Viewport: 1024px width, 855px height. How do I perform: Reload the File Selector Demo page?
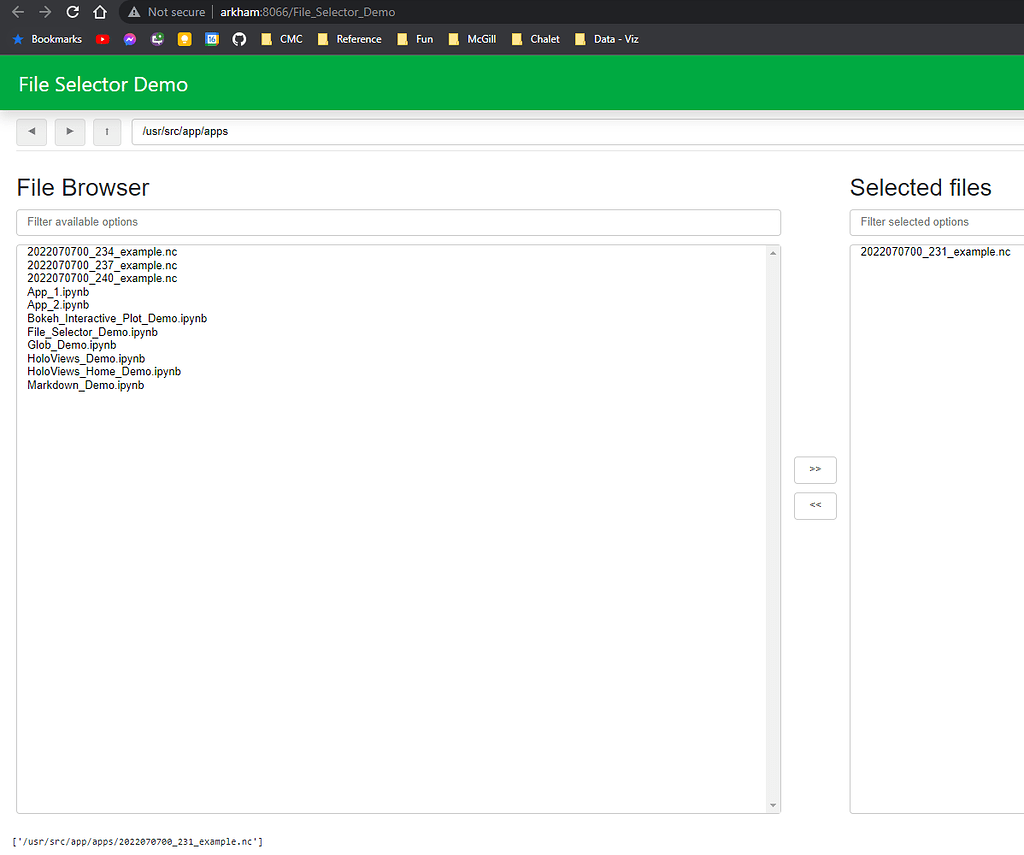coord(70,12)
